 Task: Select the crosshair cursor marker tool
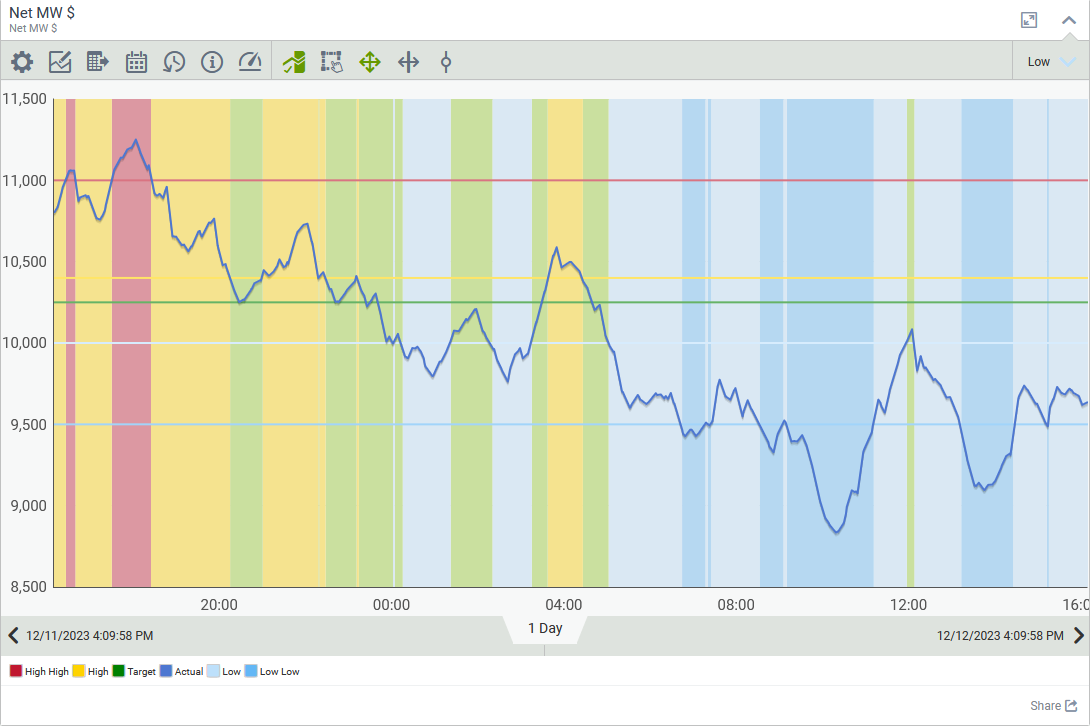(x=446, y=62)
